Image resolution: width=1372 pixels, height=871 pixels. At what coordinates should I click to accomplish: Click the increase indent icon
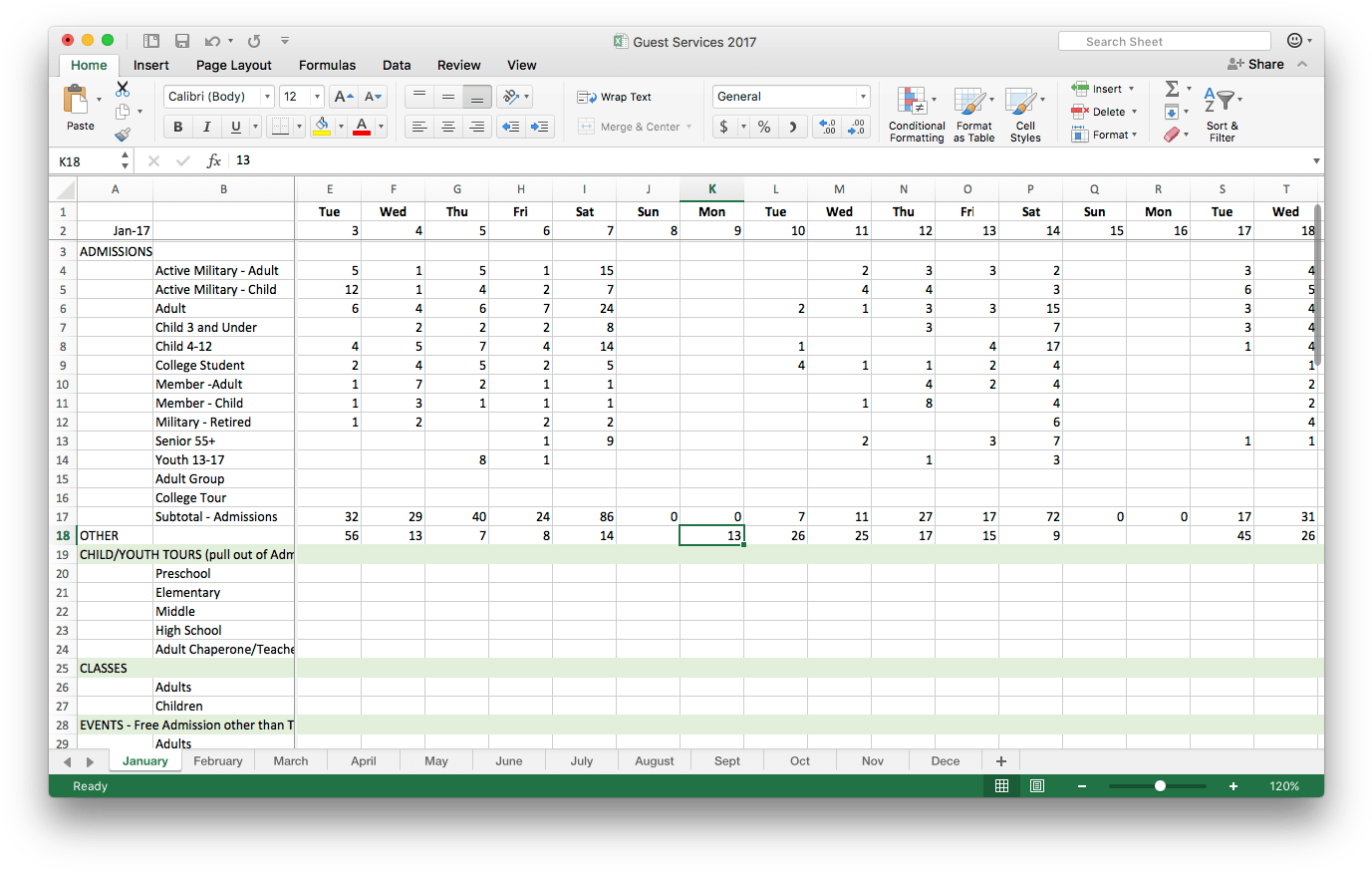pos(540,127)
